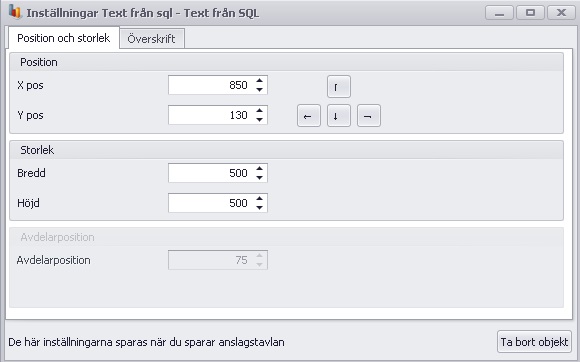Decrease the Höjd value with down arrow
This screenshot has width=580, height=362.
click(259, 207)
